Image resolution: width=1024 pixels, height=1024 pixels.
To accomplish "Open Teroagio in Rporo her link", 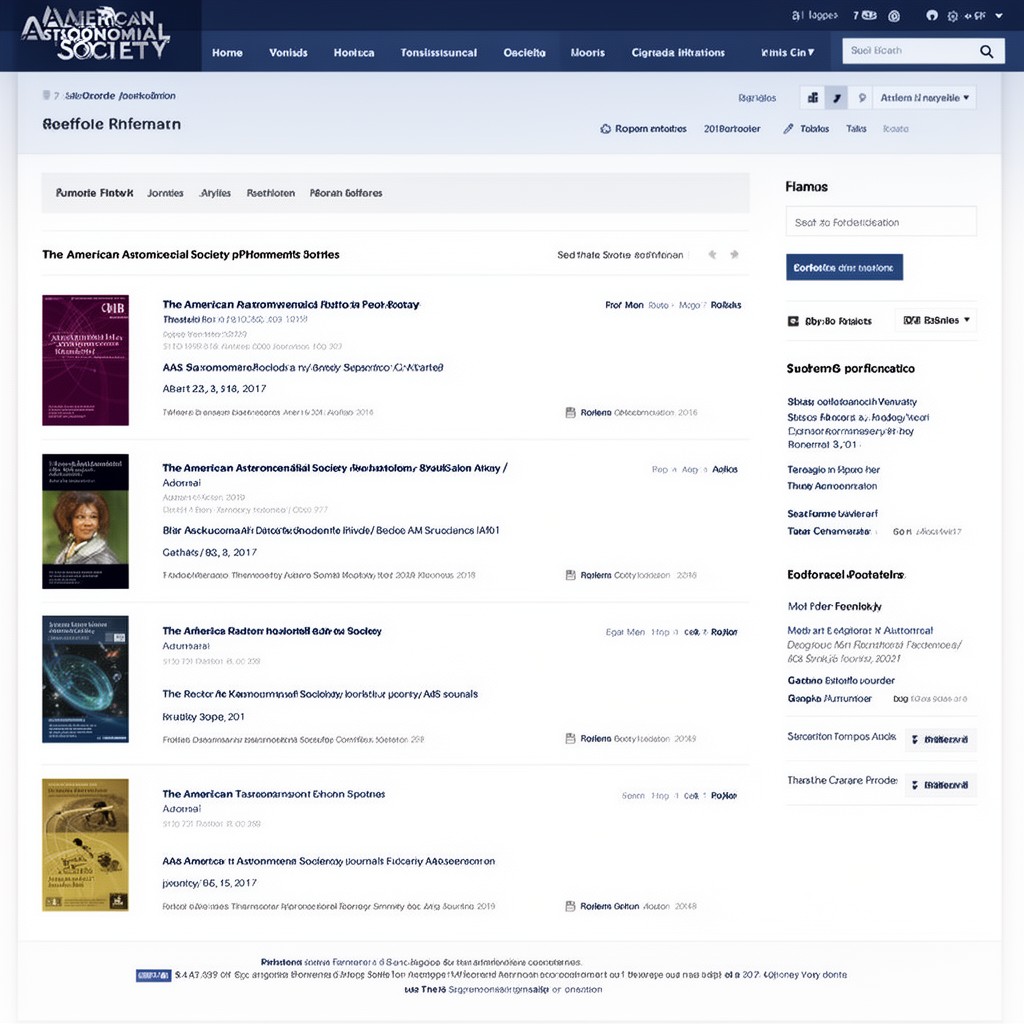I will coord(833,470).
